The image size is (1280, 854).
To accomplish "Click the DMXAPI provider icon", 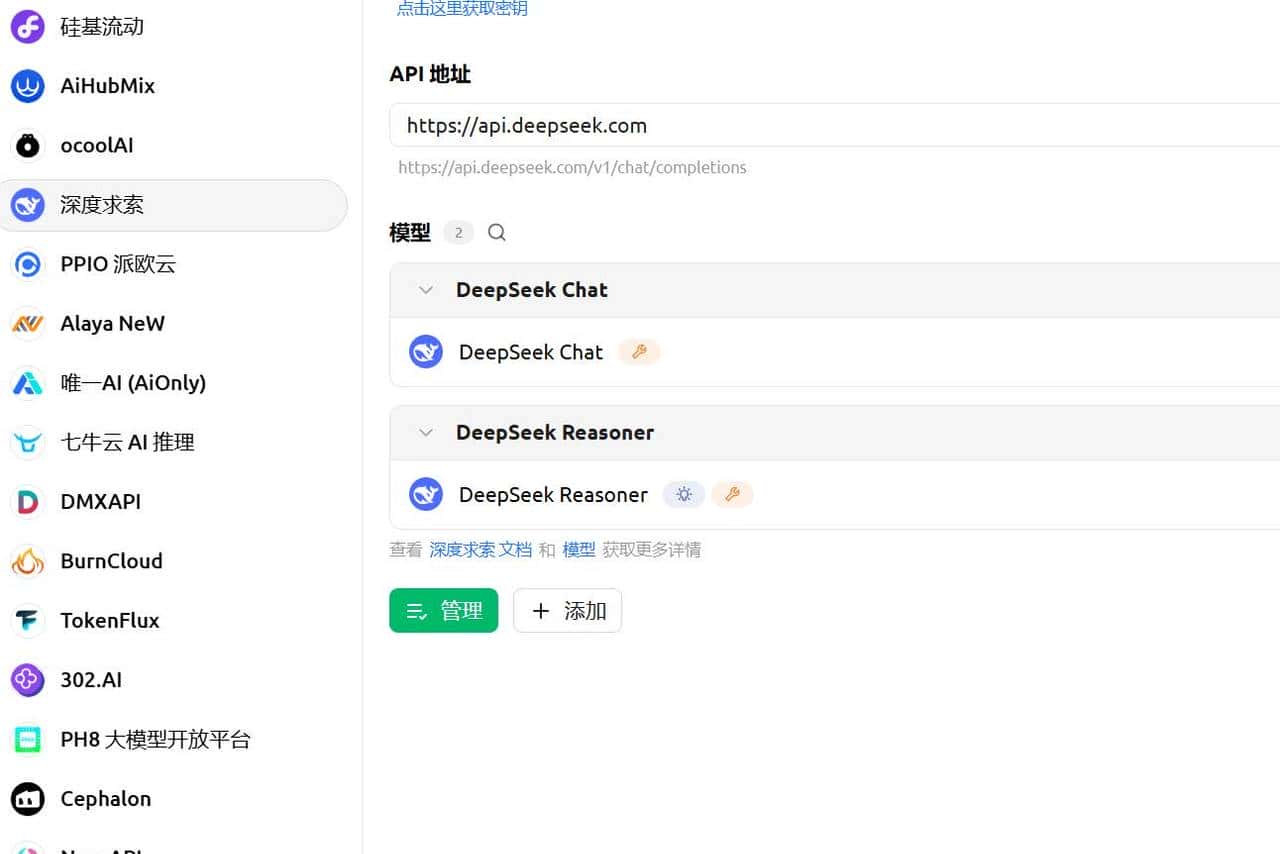I will (x=27, y=501).
